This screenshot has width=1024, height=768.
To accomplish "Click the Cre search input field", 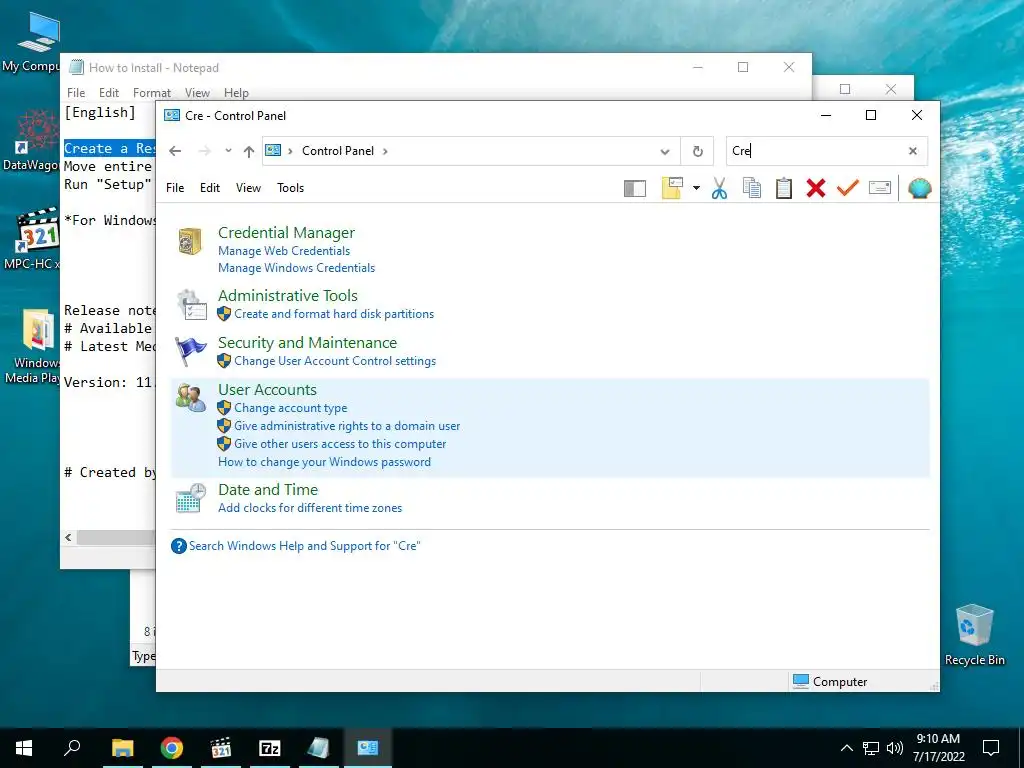I will pyautogui.click(x=816, y=151).
